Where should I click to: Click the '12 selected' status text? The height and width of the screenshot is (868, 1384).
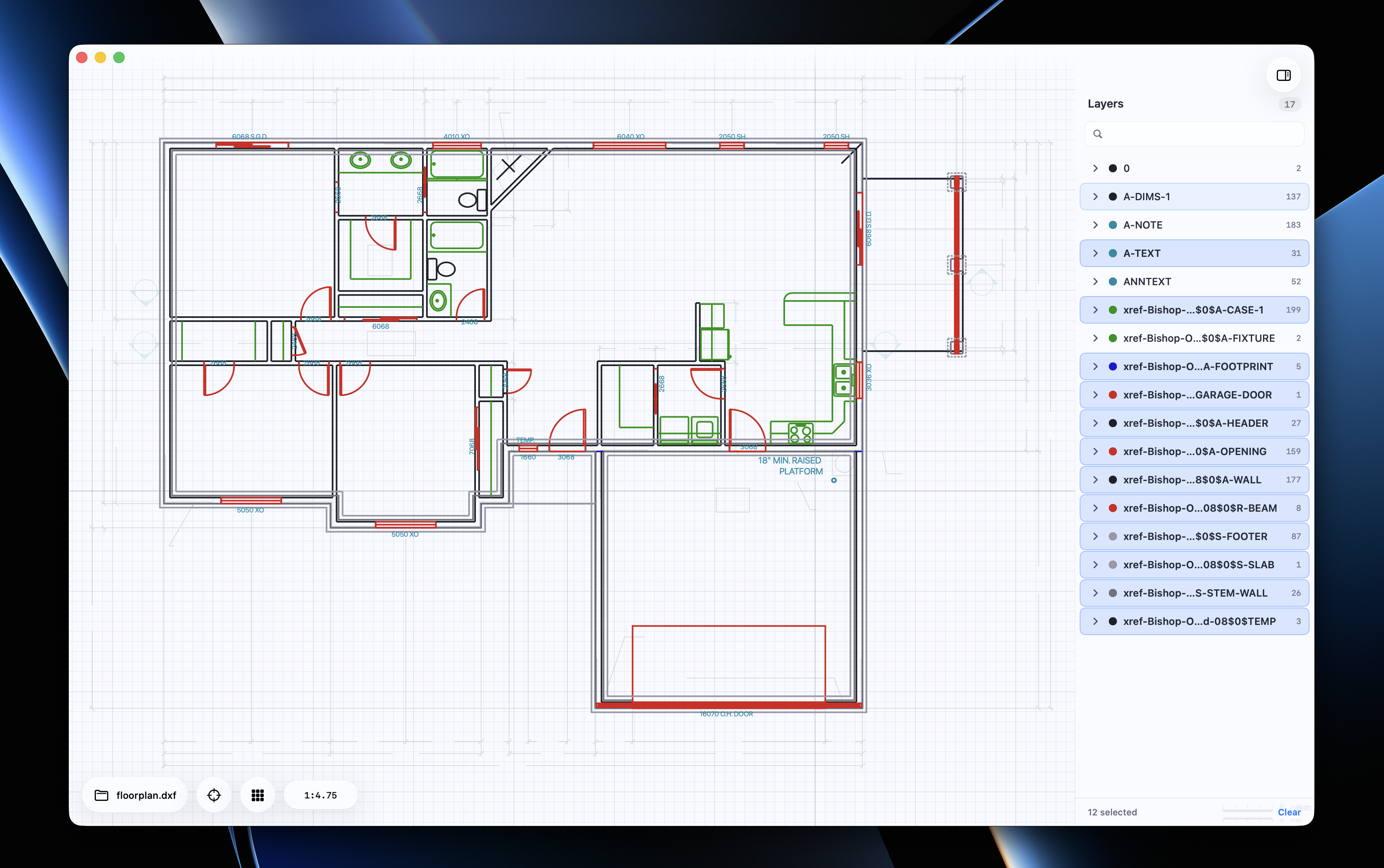click(x=1112, y=812)
